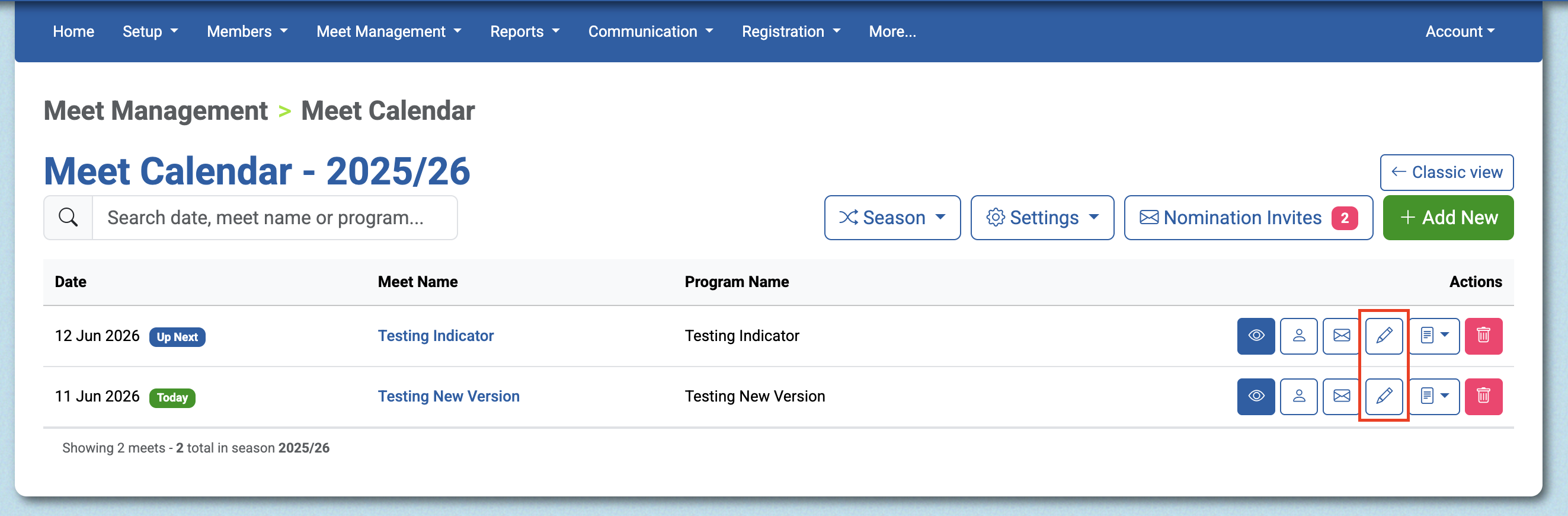Open members icon for Testing Indicator row

pyautogui.click(x=1298, y=336)
